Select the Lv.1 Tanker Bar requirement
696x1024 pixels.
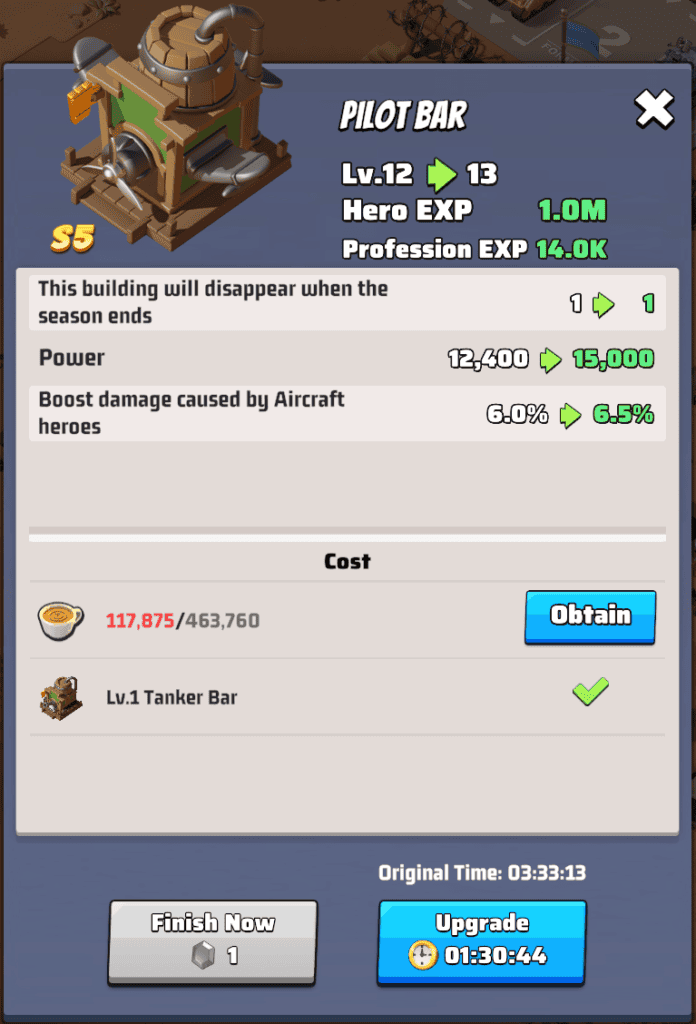[x=347, y=697]
